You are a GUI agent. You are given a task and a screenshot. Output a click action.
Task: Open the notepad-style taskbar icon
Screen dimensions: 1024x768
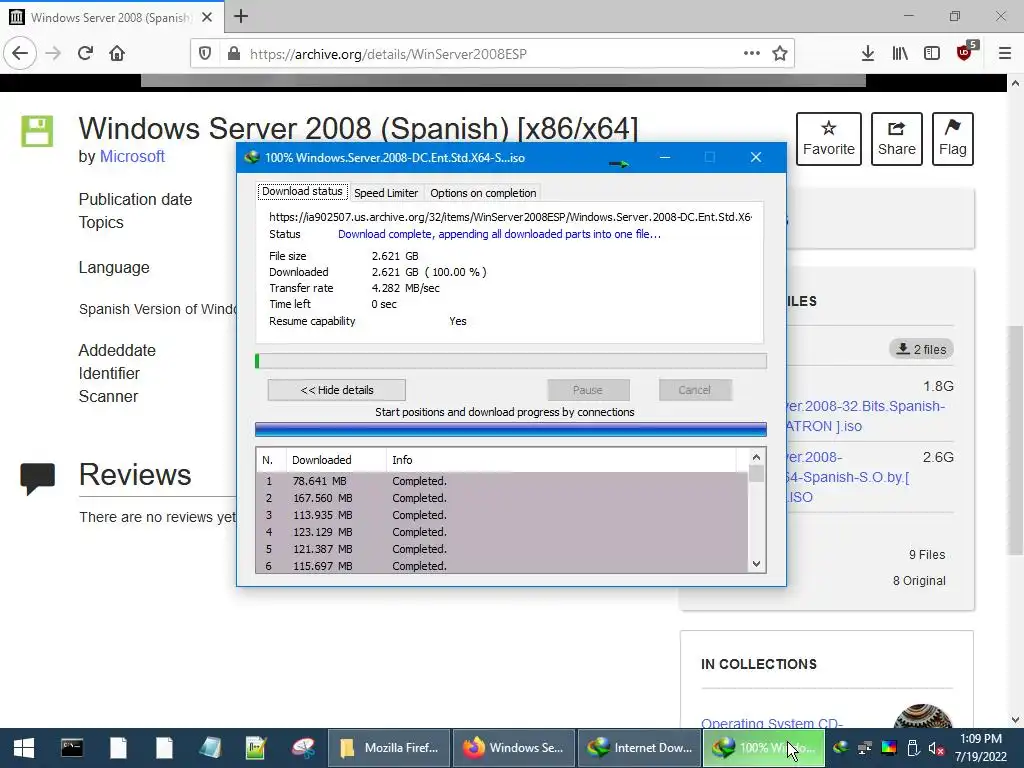pyautogui.click(x=210, y=748)
